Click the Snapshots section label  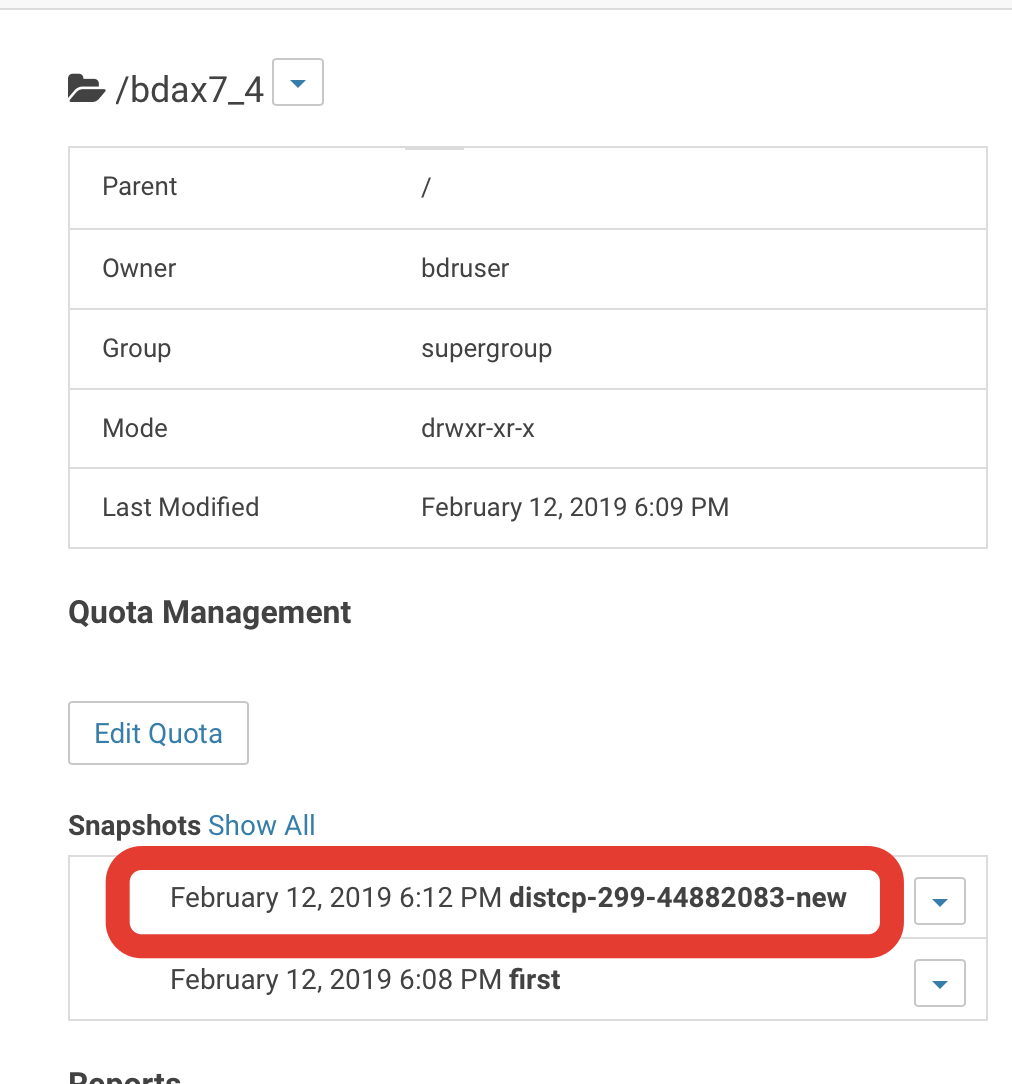[x=134, y=825]
